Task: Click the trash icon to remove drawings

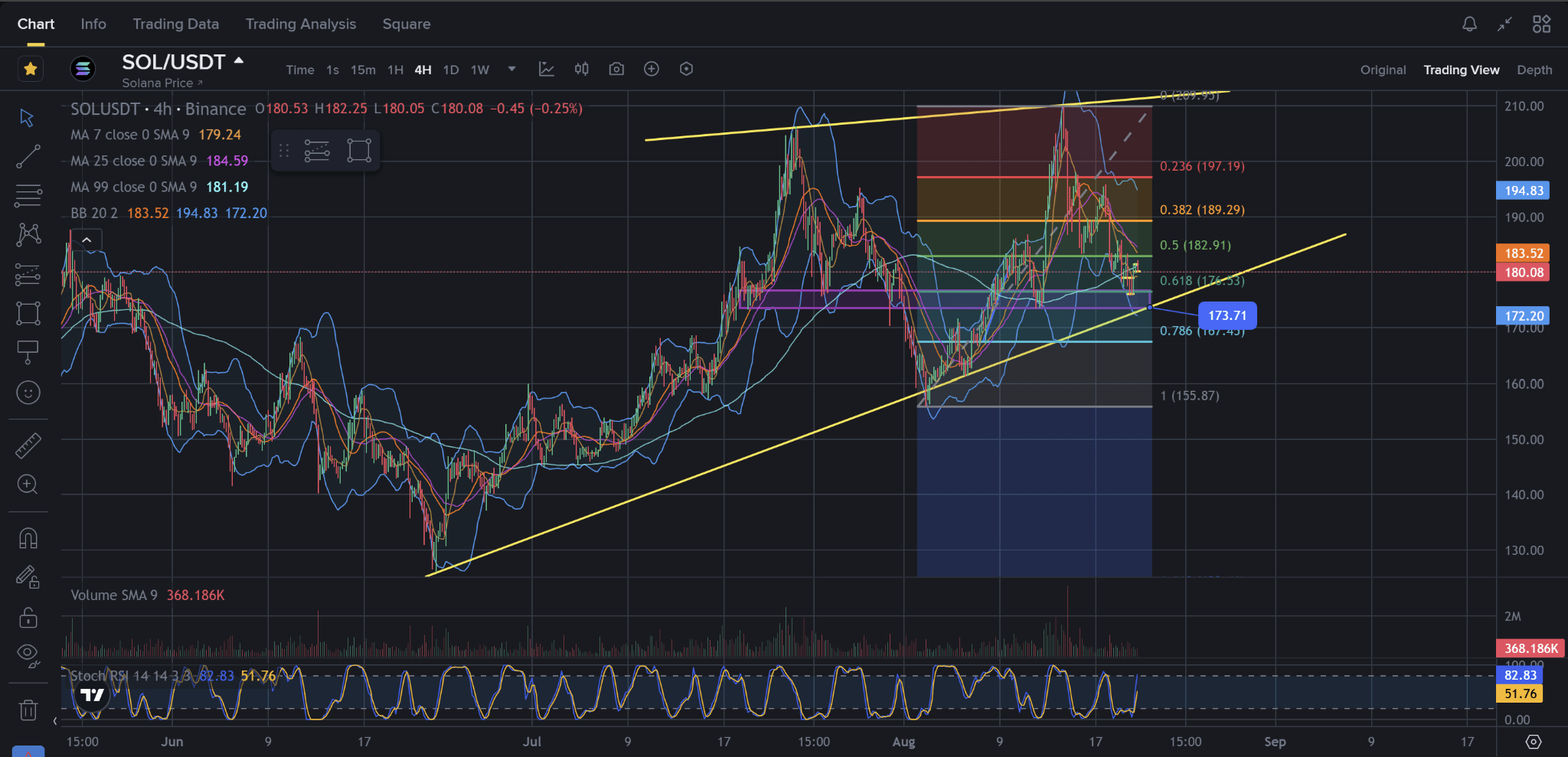Action: pyautogui.click(x=28, y=710)
